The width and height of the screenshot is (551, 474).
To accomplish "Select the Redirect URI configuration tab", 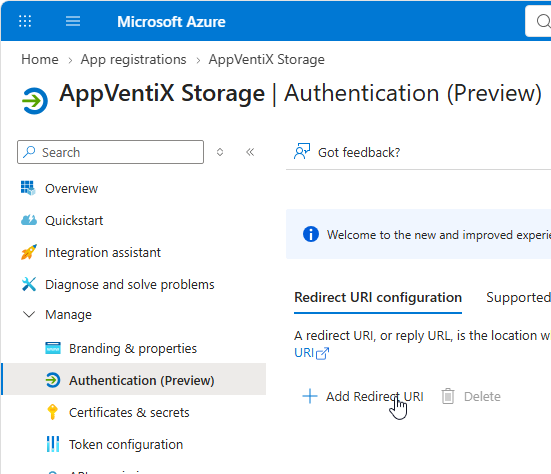I will click(378, 298).
